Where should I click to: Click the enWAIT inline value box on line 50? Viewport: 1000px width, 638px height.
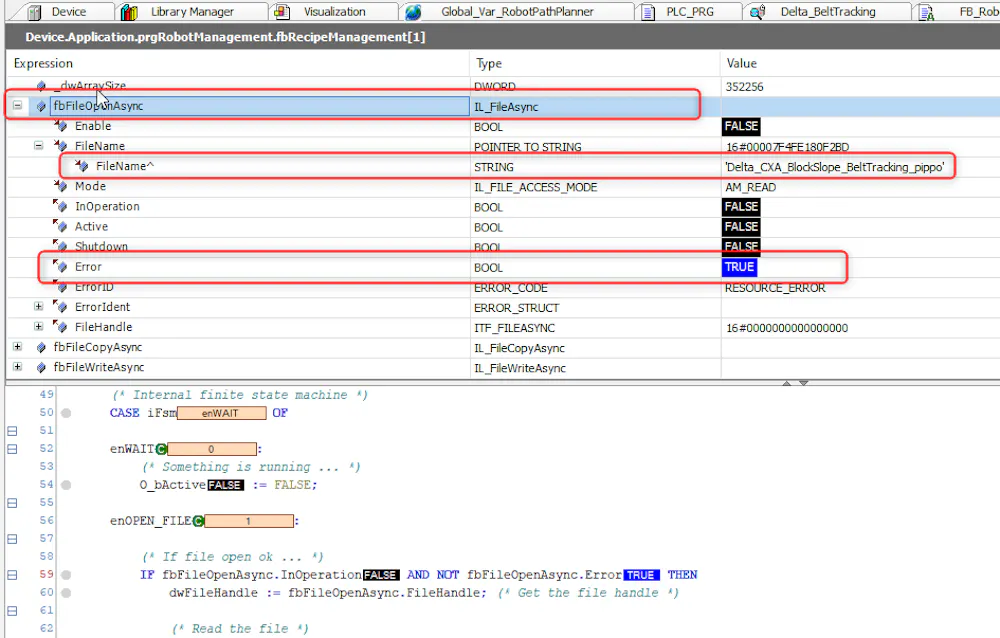click(x=221, y=413)
